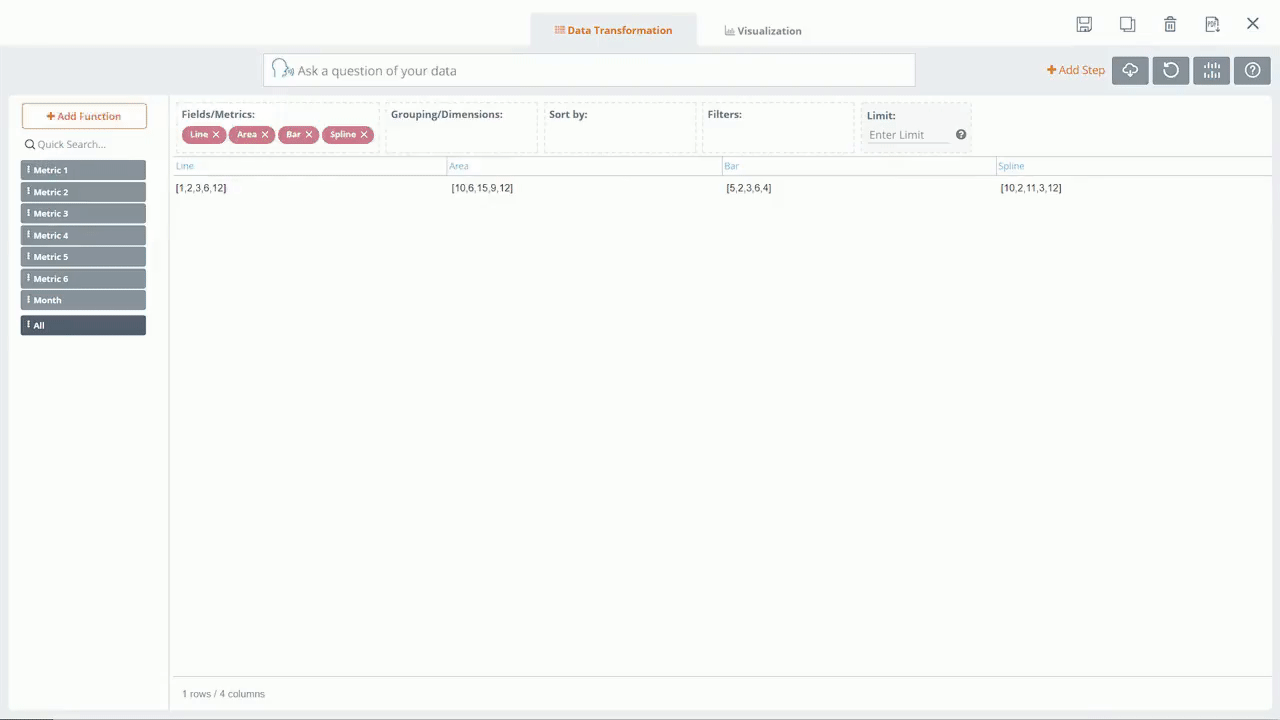Select the Data Transformation tab

coord(613,31)
